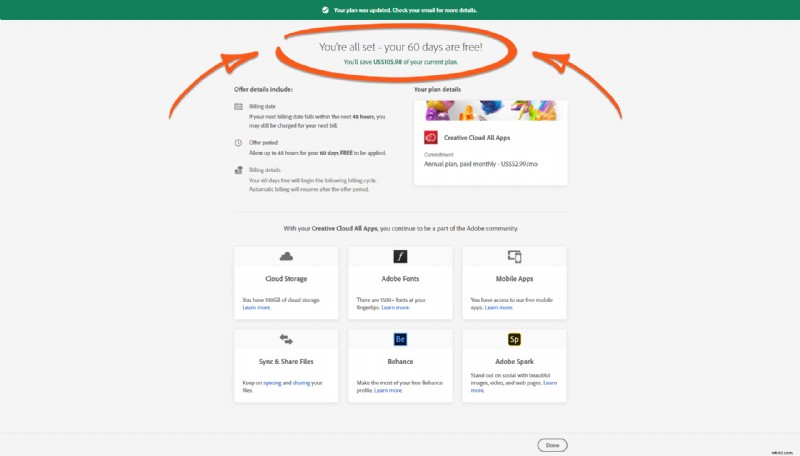
Task: Click the Billing date calendar icon
Action: coord(238,107)
